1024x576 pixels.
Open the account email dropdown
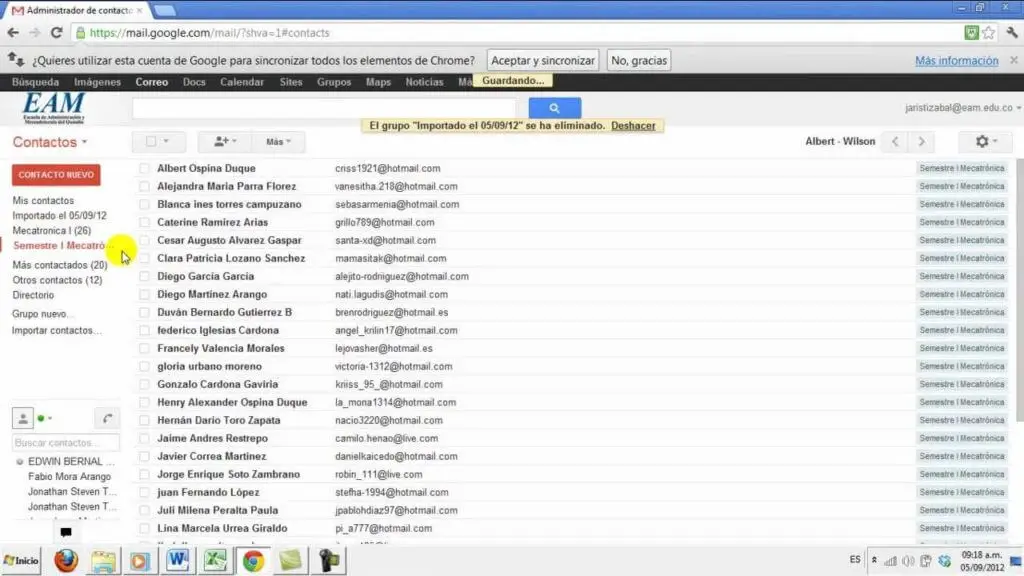(x=963, y=108)
